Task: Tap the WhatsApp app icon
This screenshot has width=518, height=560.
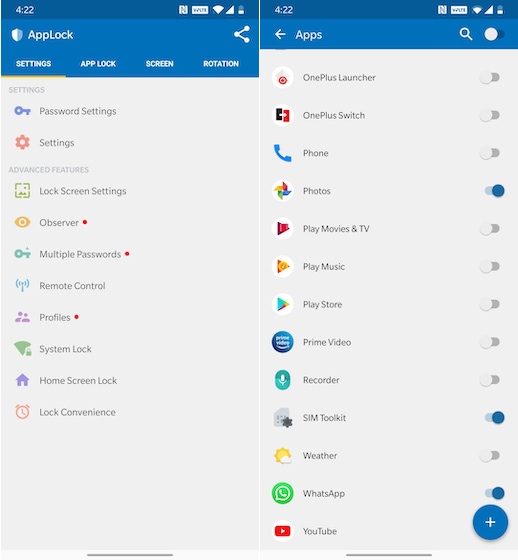Action: 283,494
